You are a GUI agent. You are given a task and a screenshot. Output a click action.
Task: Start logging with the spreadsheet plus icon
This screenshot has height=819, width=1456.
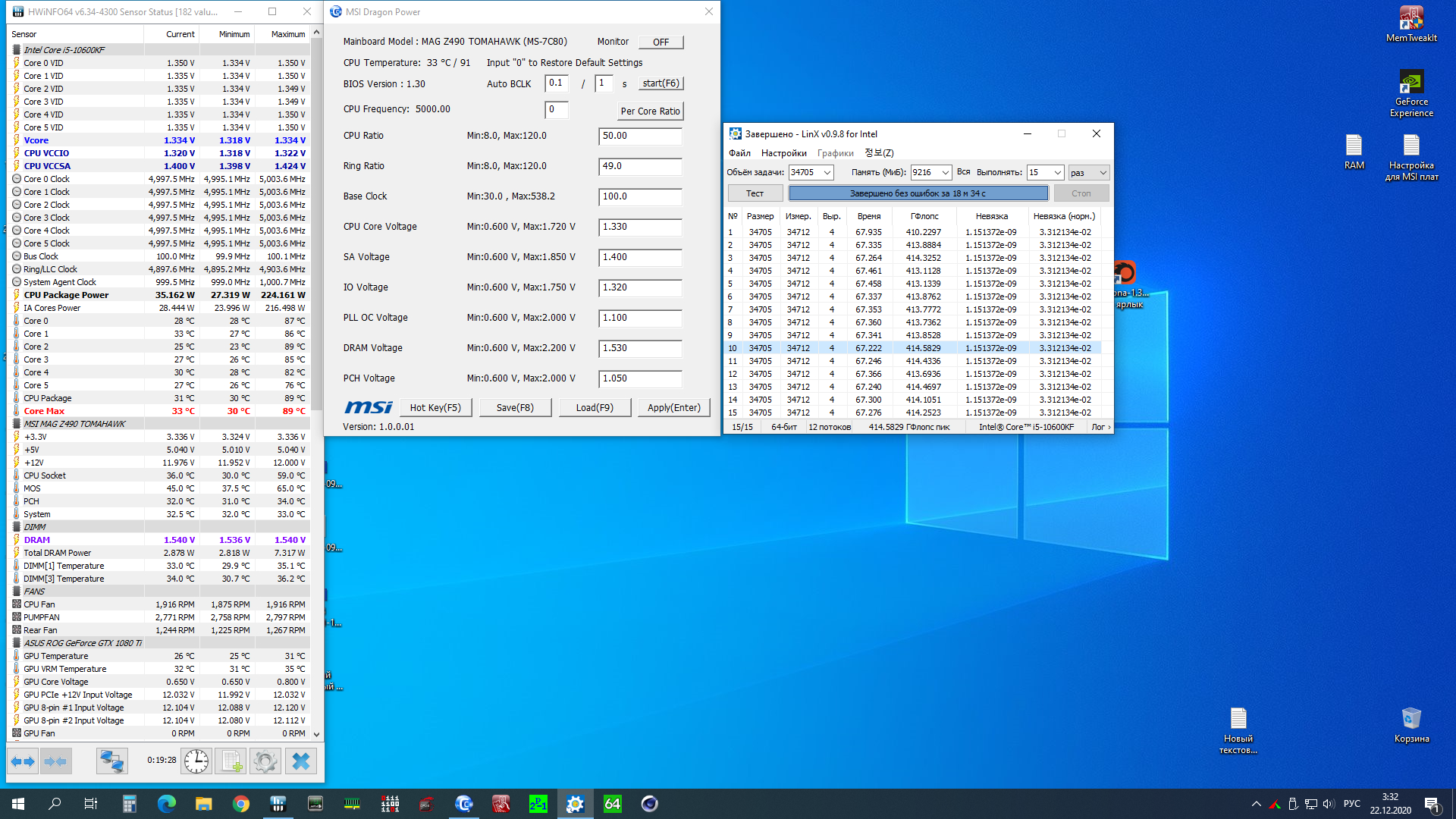(231, 761)
